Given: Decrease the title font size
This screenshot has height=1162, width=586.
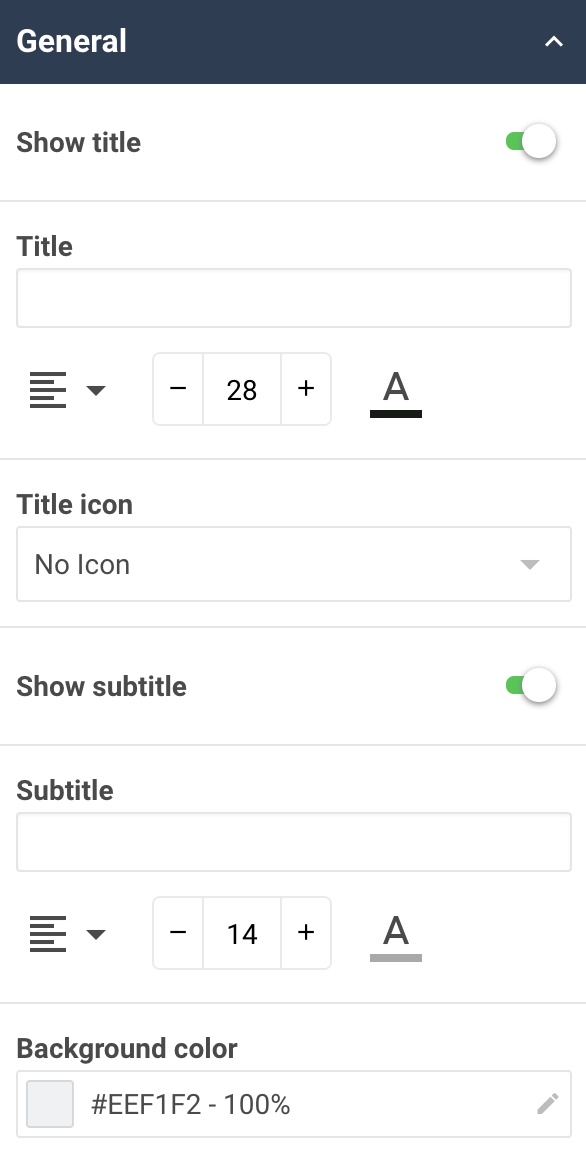Looking at the screenshot, I should pyautogui.click(x=177, y=389).
